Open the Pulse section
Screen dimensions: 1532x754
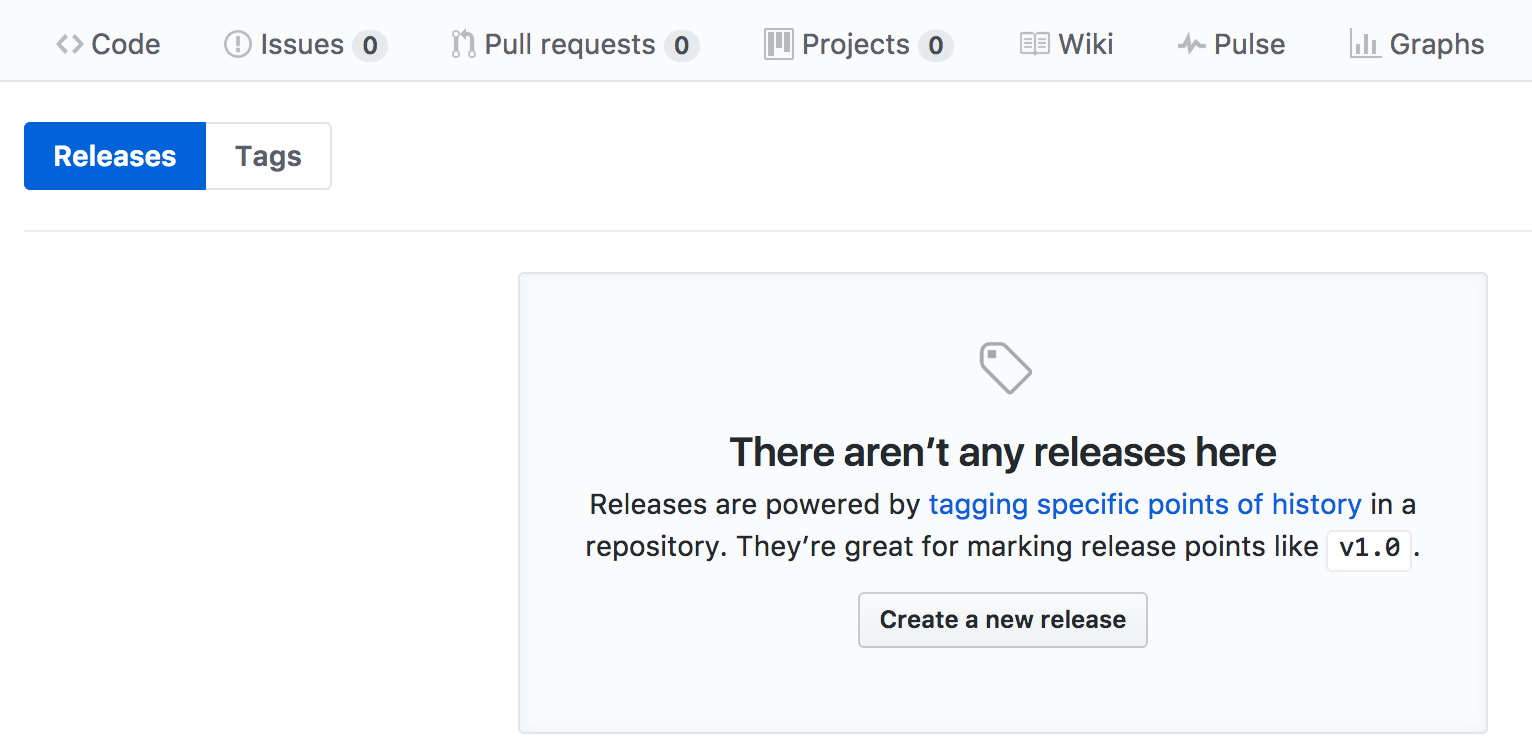pyautogui.click(x=1233, y=43)
